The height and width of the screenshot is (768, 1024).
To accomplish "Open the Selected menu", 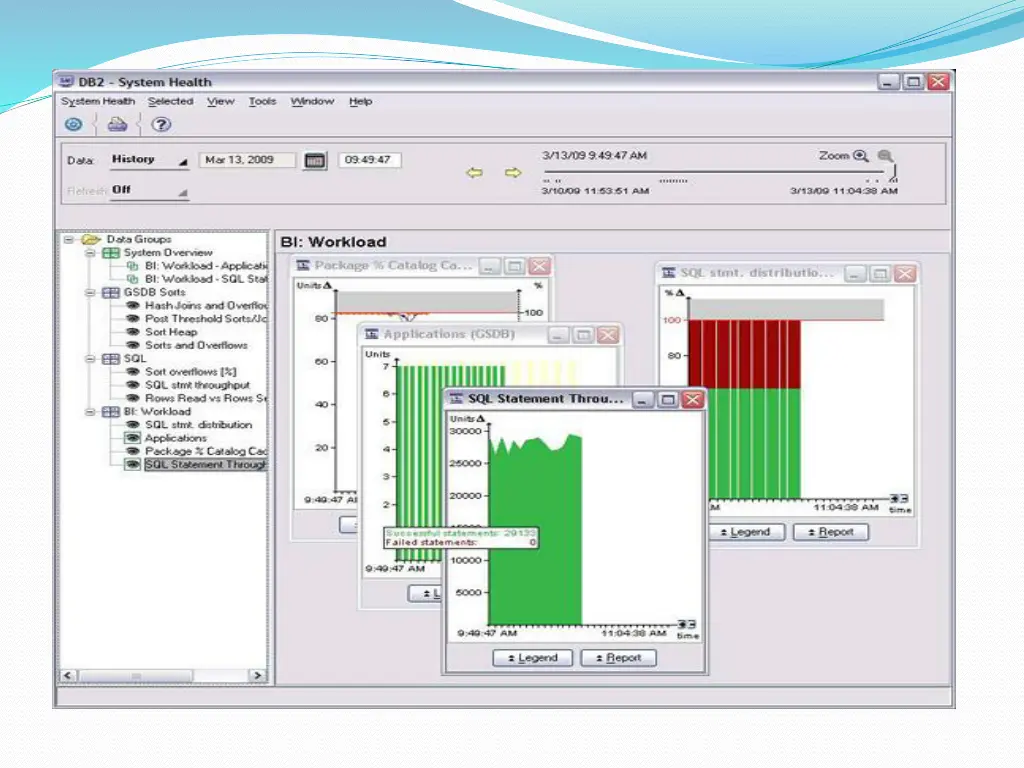I will [x=170, y=101].
